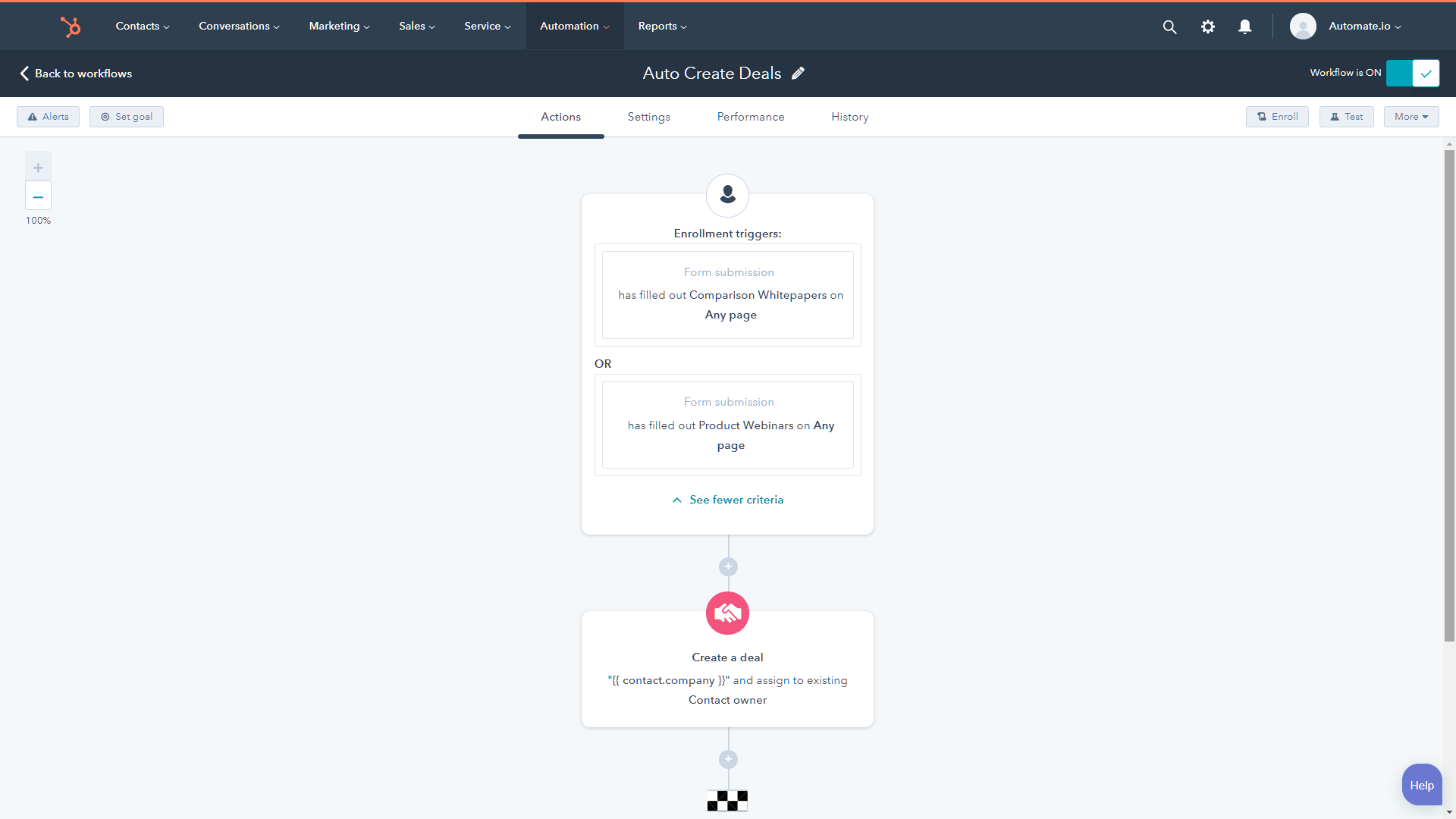Viewport: 1456px width, 819px height.
Task: Click the Enroll button
Action: [x=1278, y=117]
